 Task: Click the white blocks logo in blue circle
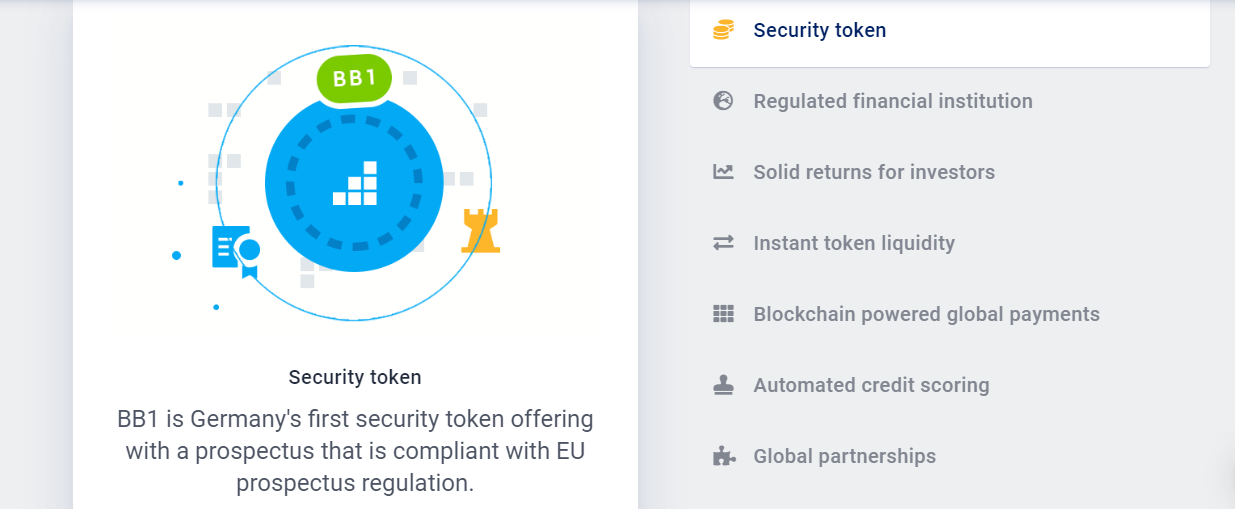pyautogui.click(x=355, y=184)
